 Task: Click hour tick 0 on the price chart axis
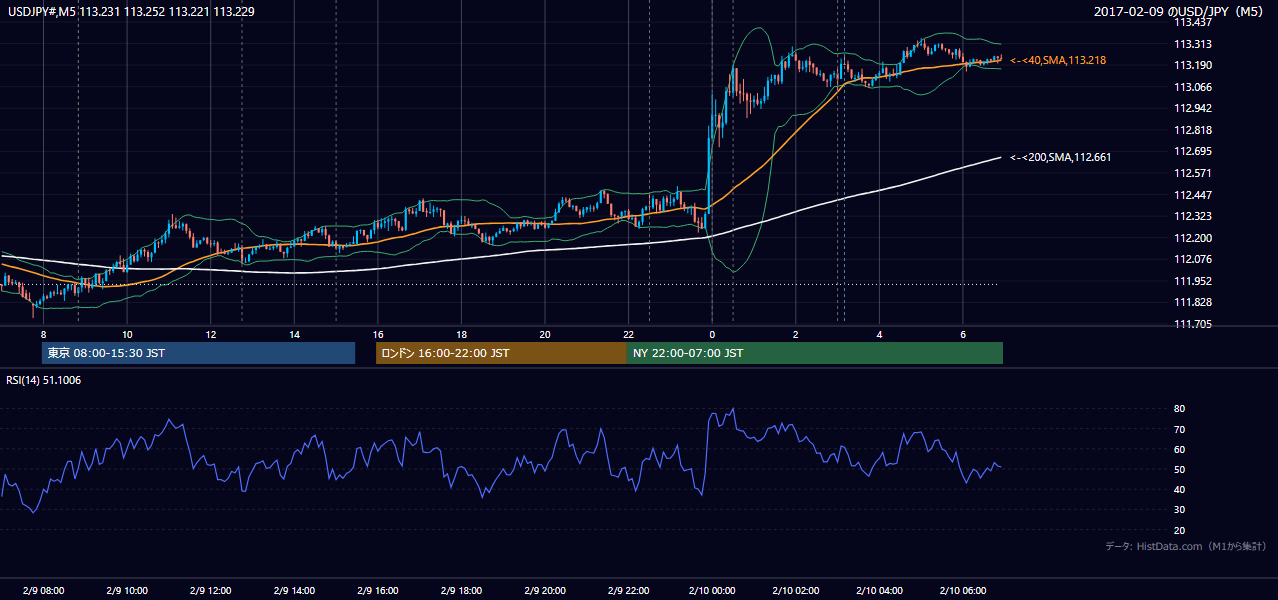(712, 334)
